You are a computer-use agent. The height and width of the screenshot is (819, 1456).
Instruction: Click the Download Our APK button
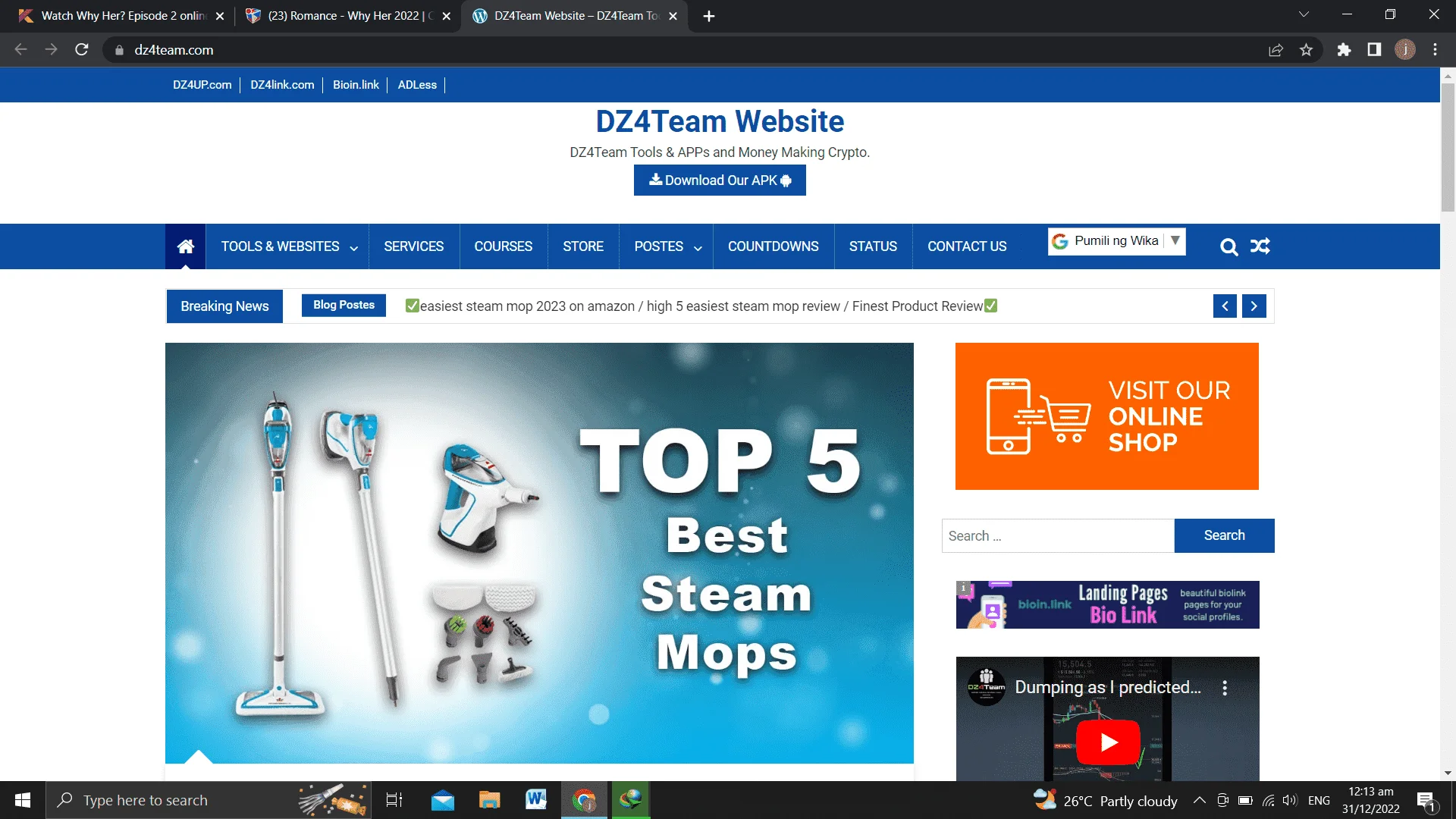click(x=720, y=180)
